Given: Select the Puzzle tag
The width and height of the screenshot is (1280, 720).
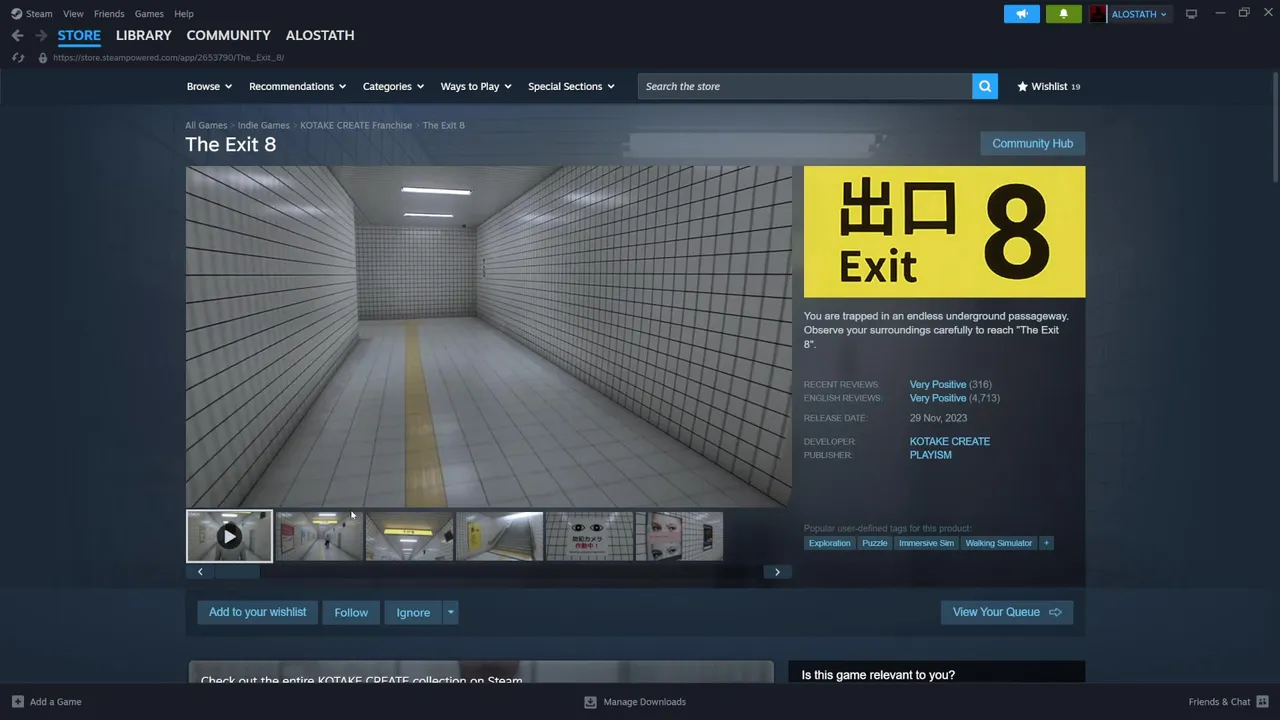Looking at the screenshot, I should 875,543.
